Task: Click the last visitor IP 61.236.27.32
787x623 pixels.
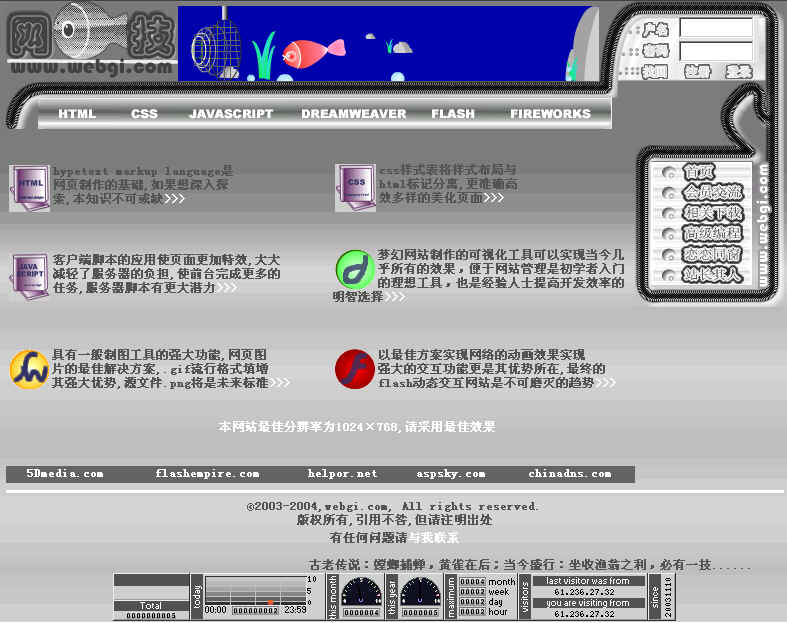Action: (584, 592)
